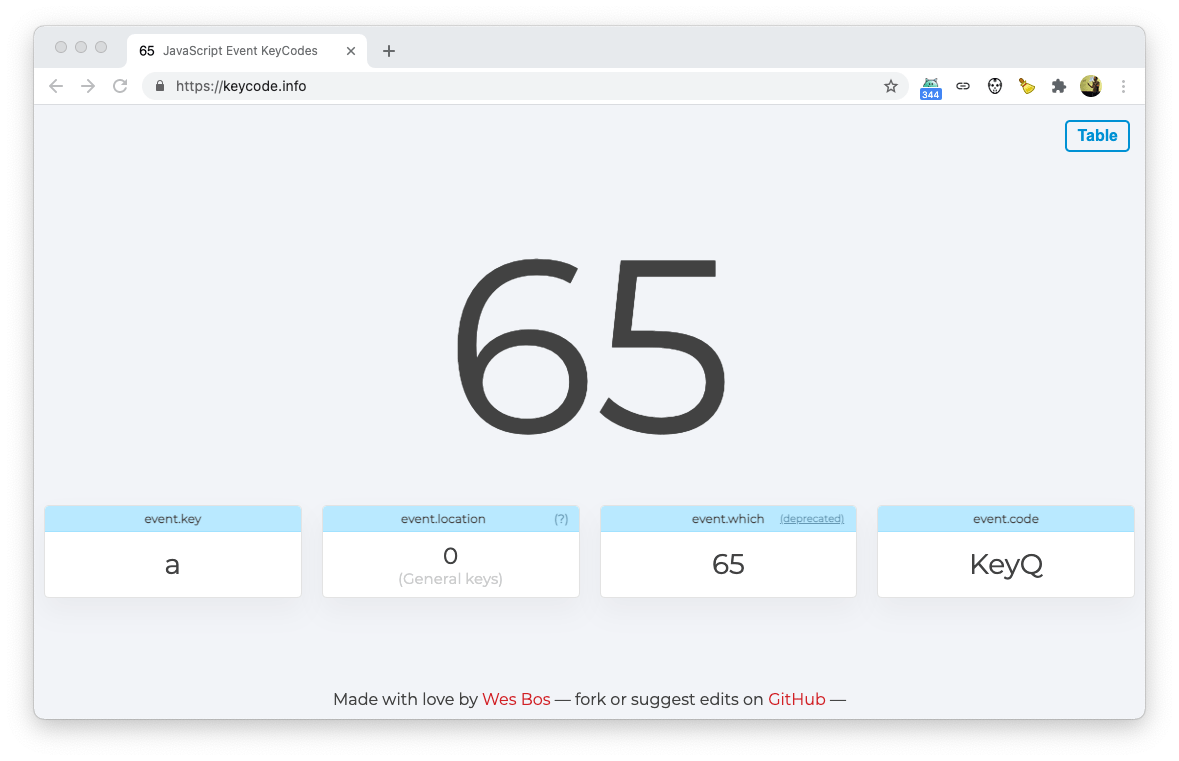Screen dimensions: 1179x761
Task: Bookmark this page with the star icon
Action: point(890,87)
